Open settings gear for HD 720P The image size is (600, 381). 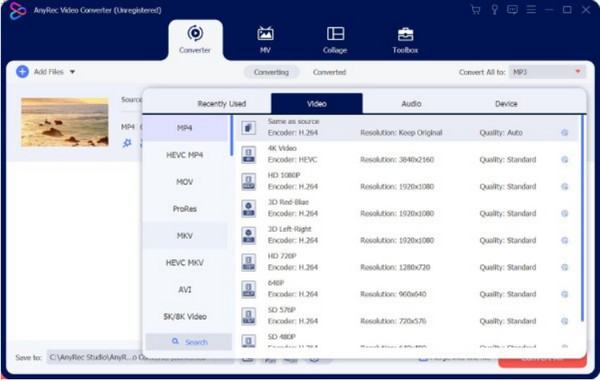point(564,267)
